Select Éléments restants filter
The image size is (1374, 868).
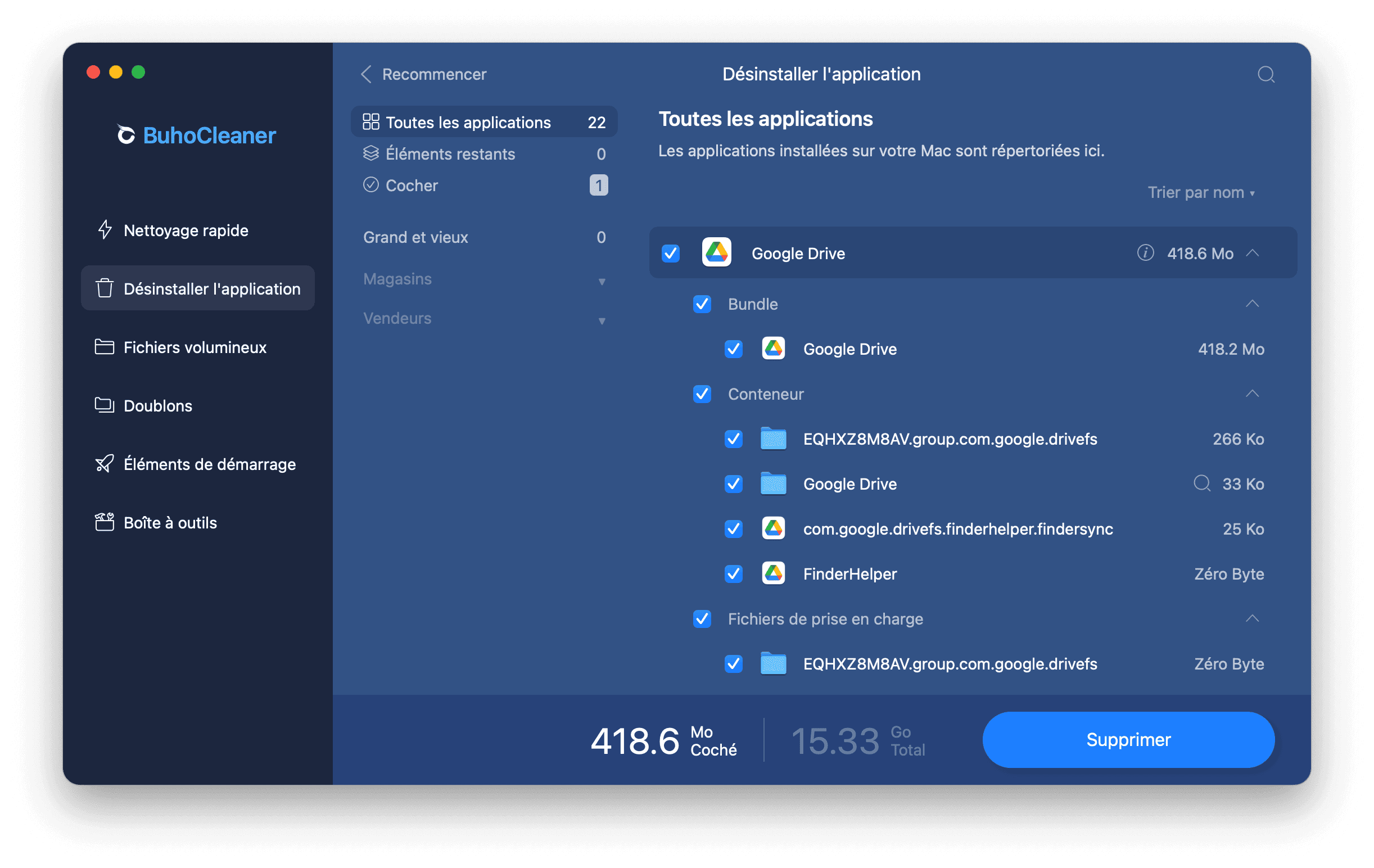pyautogui.click(x=485, y=153)
